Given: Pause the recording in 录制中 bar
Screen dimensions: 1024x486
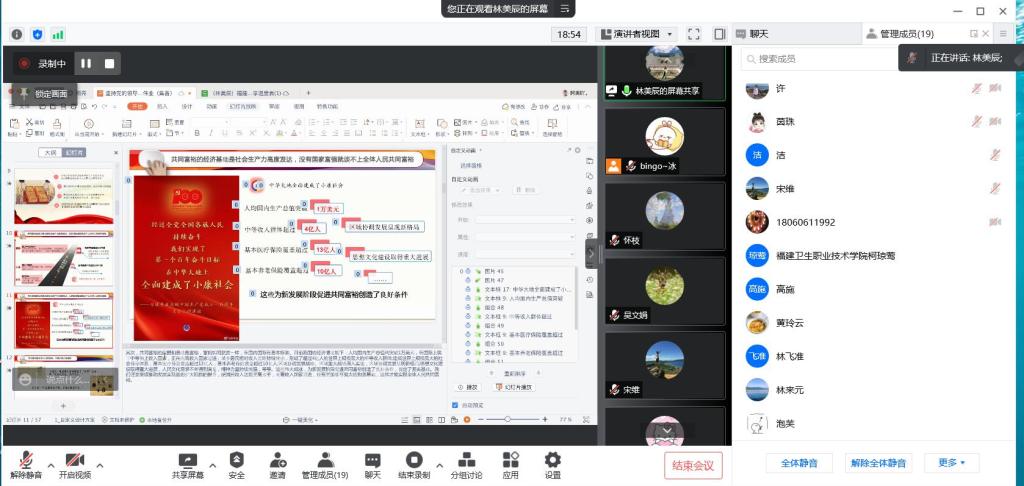Looking at the screenshot, I should click(x=86, y=63).
